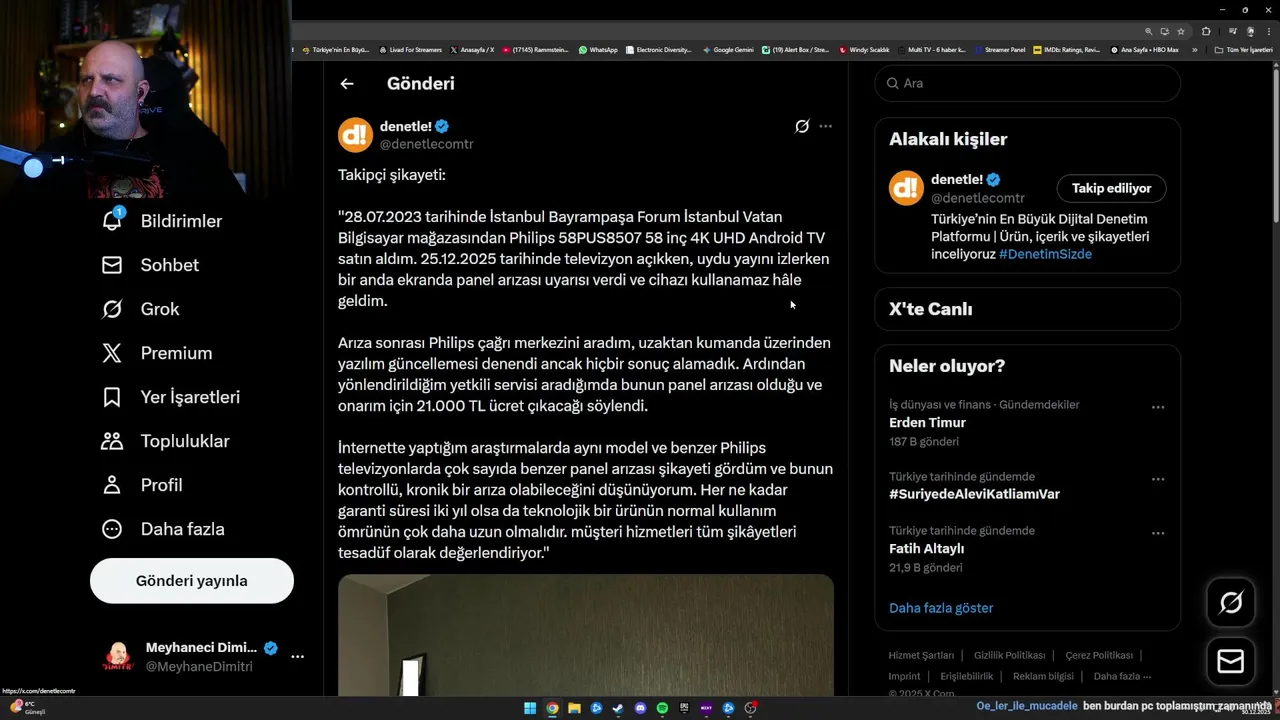
Task: Open options dots for Erden Timur trend
Action: point(1157,407)
